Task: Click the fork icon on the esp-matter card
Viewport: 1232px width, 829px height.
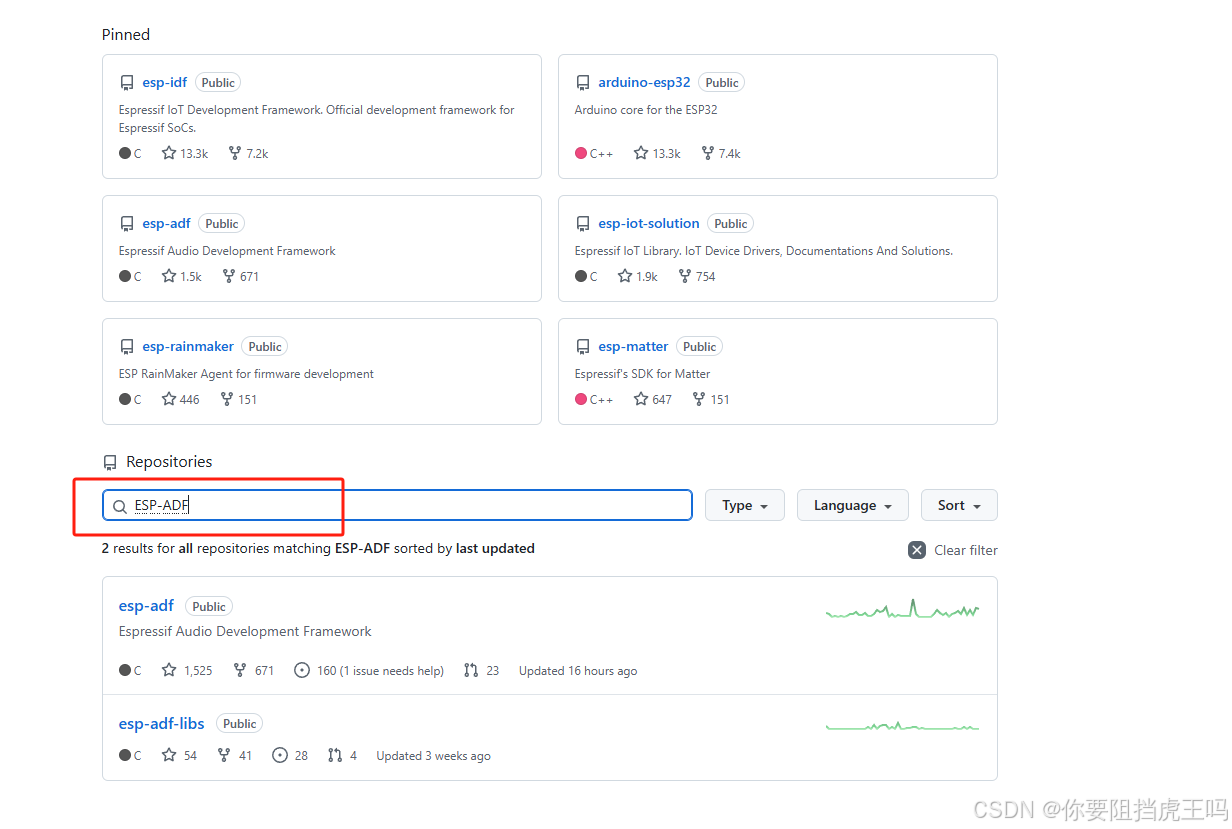Action: pyautogui.click(x=699, y=399)
